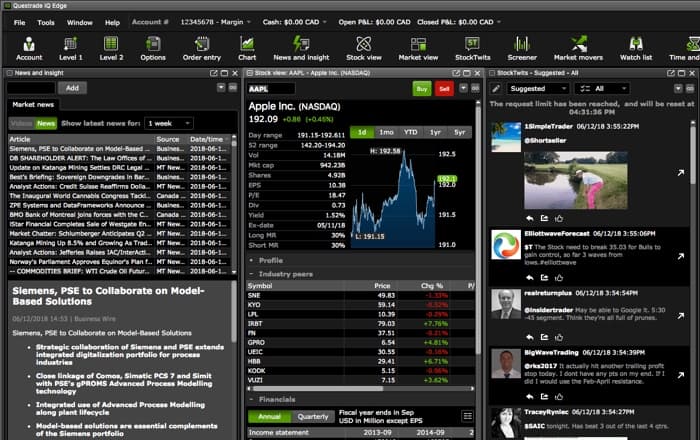Screen dimensions: 700x440
Task: Click the AAPL symbol input field
Action: 271,89
